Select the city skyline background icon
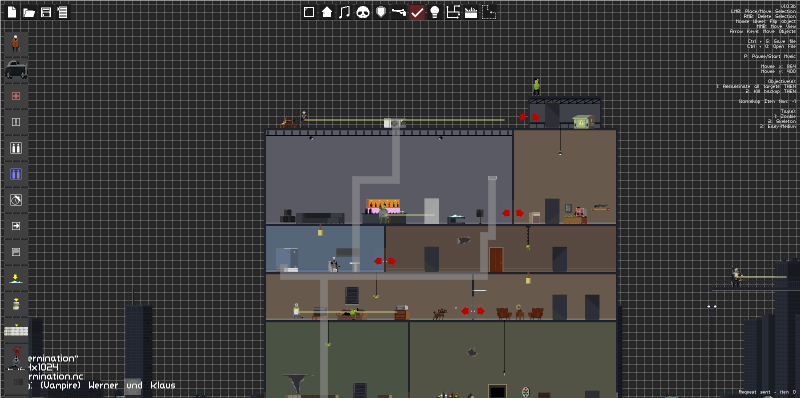 tap(471, 12)
